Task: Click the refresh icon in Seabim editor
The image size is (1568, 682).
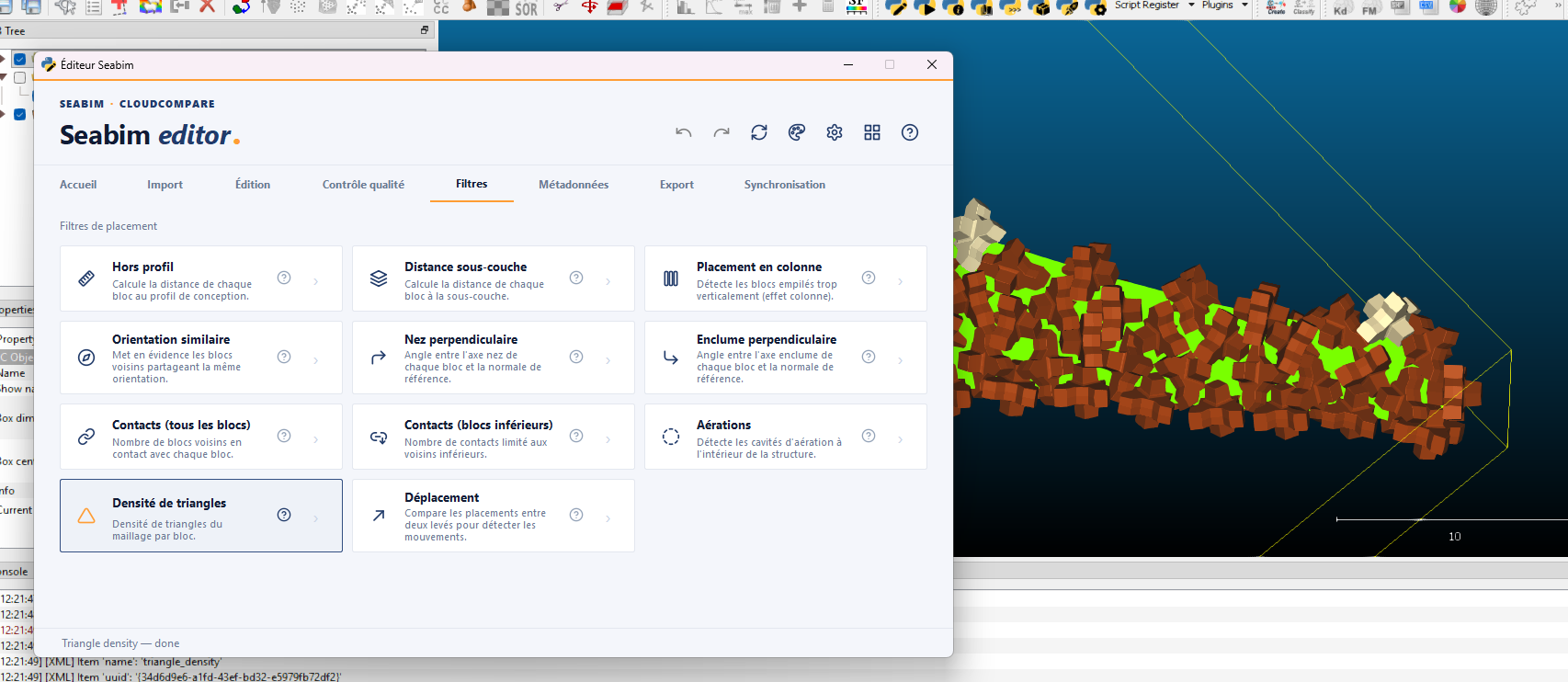Action: point(759,132)
